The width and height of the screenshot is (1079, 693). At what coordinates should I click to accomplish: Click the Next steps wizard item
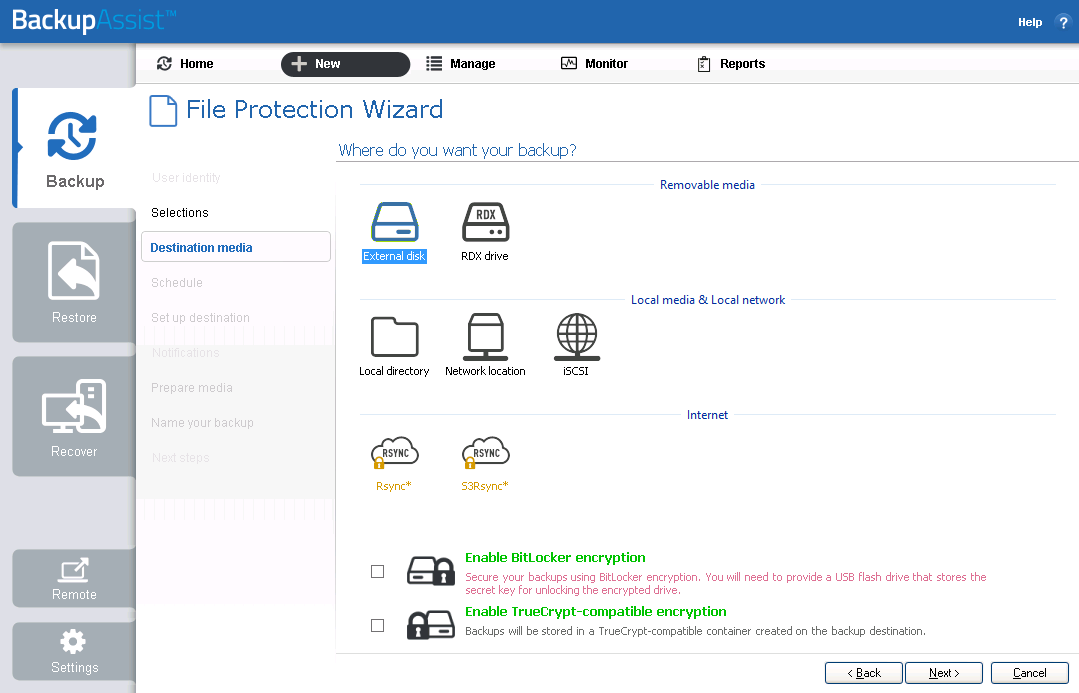[x=180, y=458]
